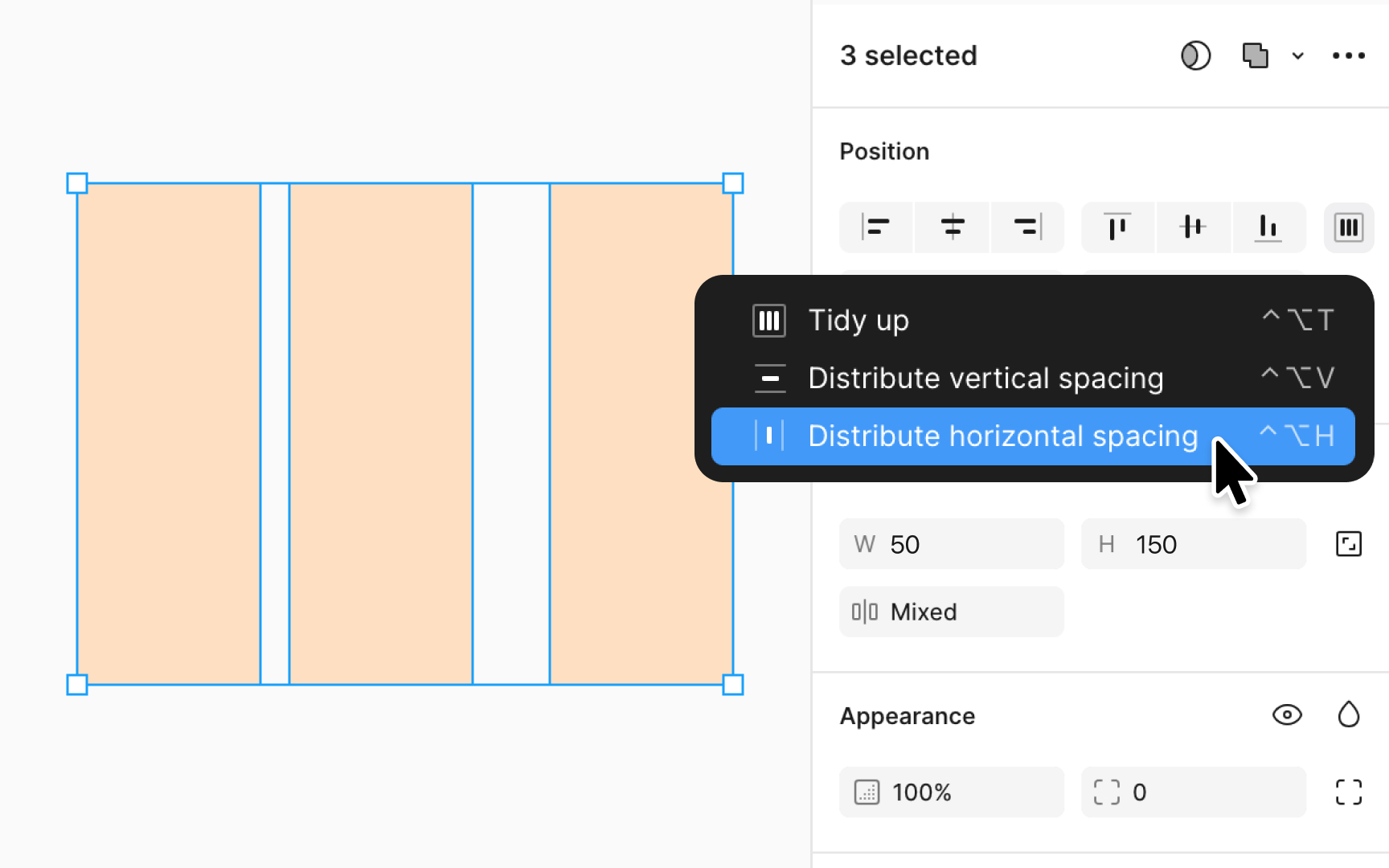This screenshot has height=868, width=1389.
Task: Align bottom edges of the selection
Action: pyautogui.click(x=1268, y=227)
